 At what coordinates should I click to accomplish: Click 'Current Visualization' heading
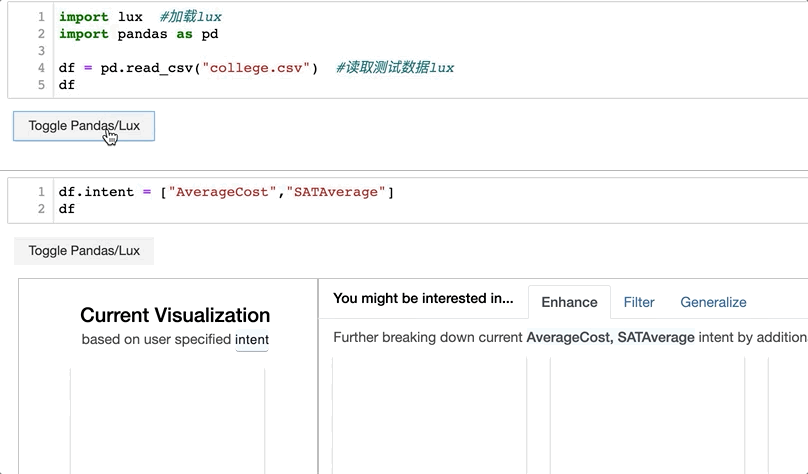point(175,315)
